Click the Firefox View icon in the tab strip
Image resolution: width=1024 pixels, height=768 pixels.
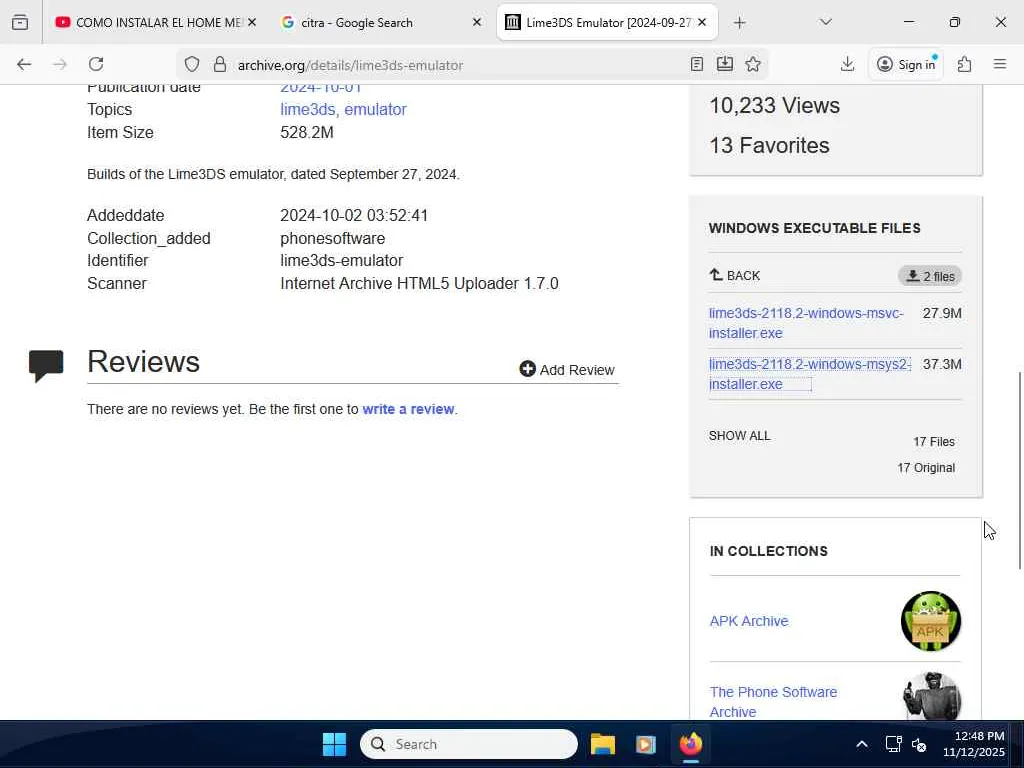20,23
